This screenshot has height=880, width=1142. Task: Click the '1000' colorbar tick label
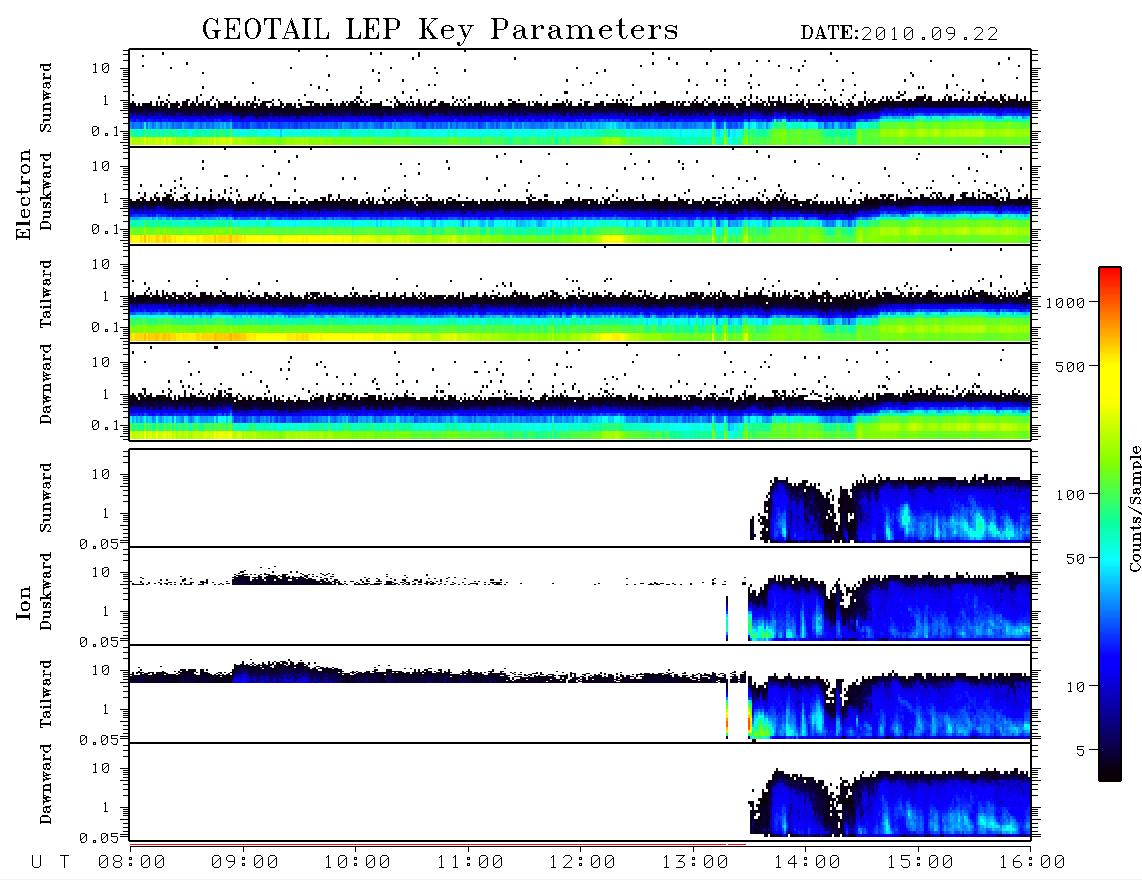point(1065,303)
